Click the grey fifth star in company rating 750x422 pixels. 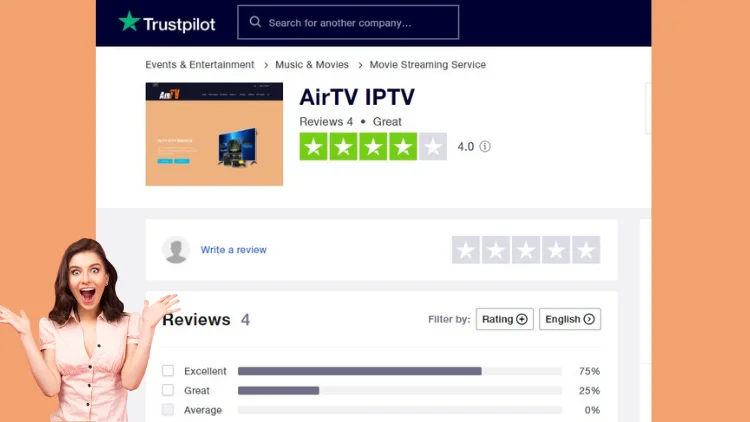[433, 146]
